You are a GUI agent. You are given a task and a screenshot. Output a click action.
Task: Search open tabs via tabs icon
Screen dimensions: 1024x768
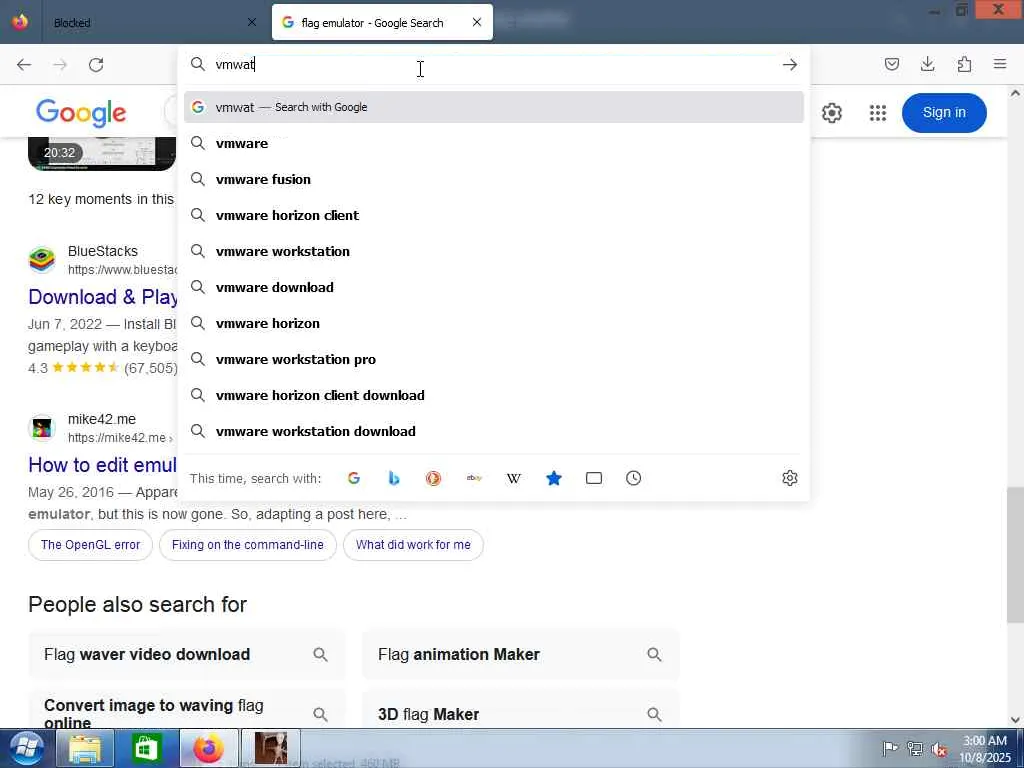tap(594, 478)
